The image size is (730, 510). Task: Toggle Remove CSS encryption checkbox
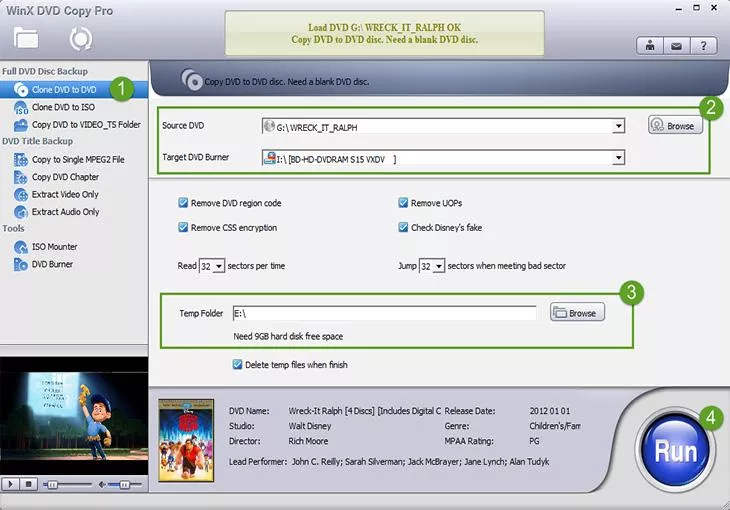point(183,227)
